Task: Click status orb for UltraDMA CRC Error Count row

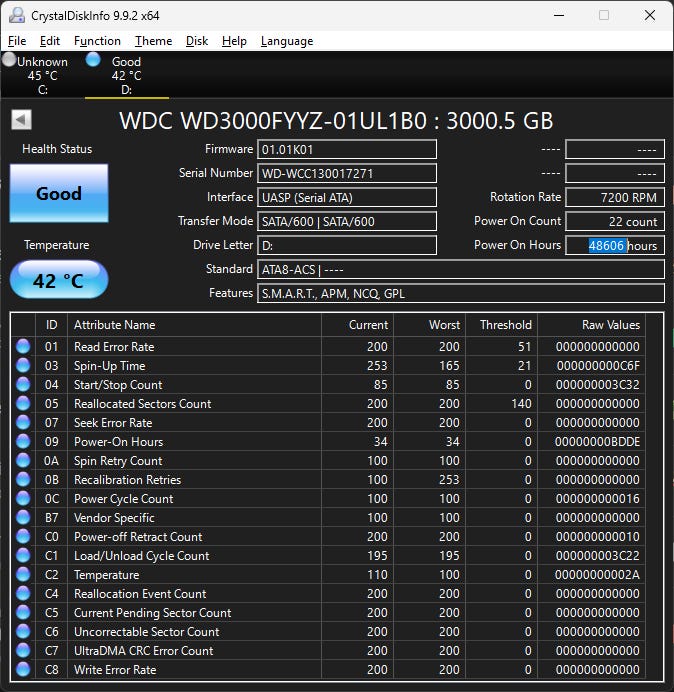Action: click(23, 650)
